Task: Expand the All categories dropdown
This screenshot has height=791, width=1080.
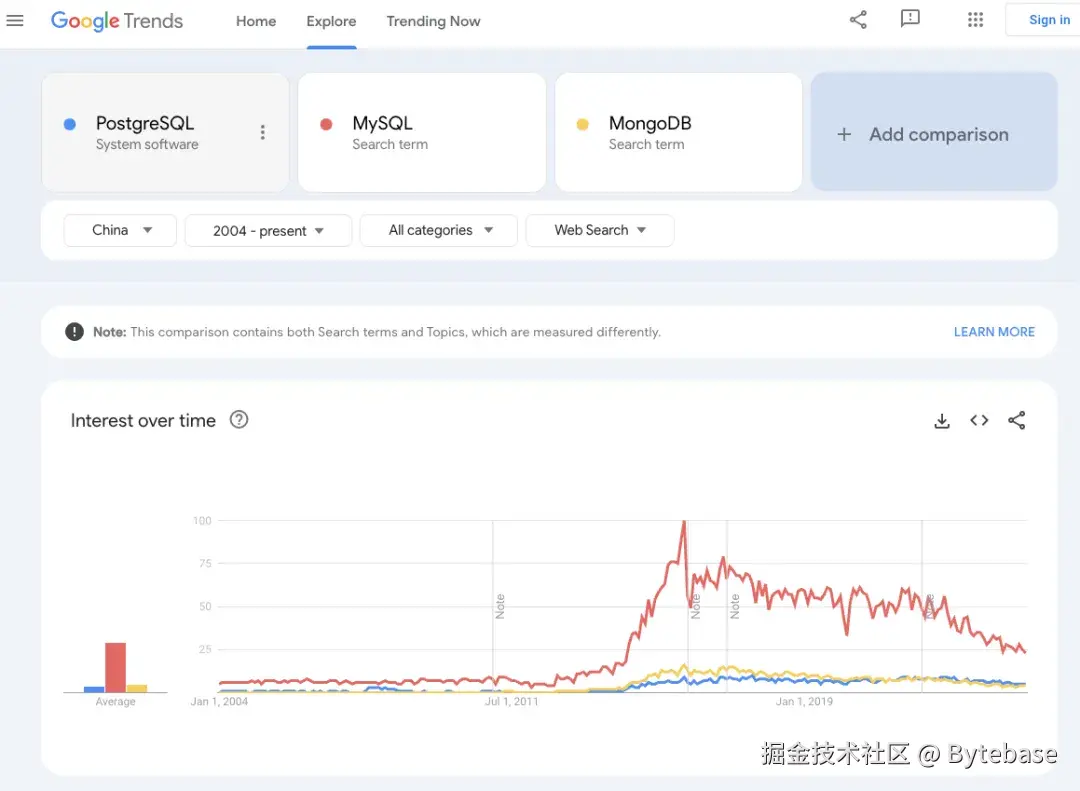Action: [438, 230]
